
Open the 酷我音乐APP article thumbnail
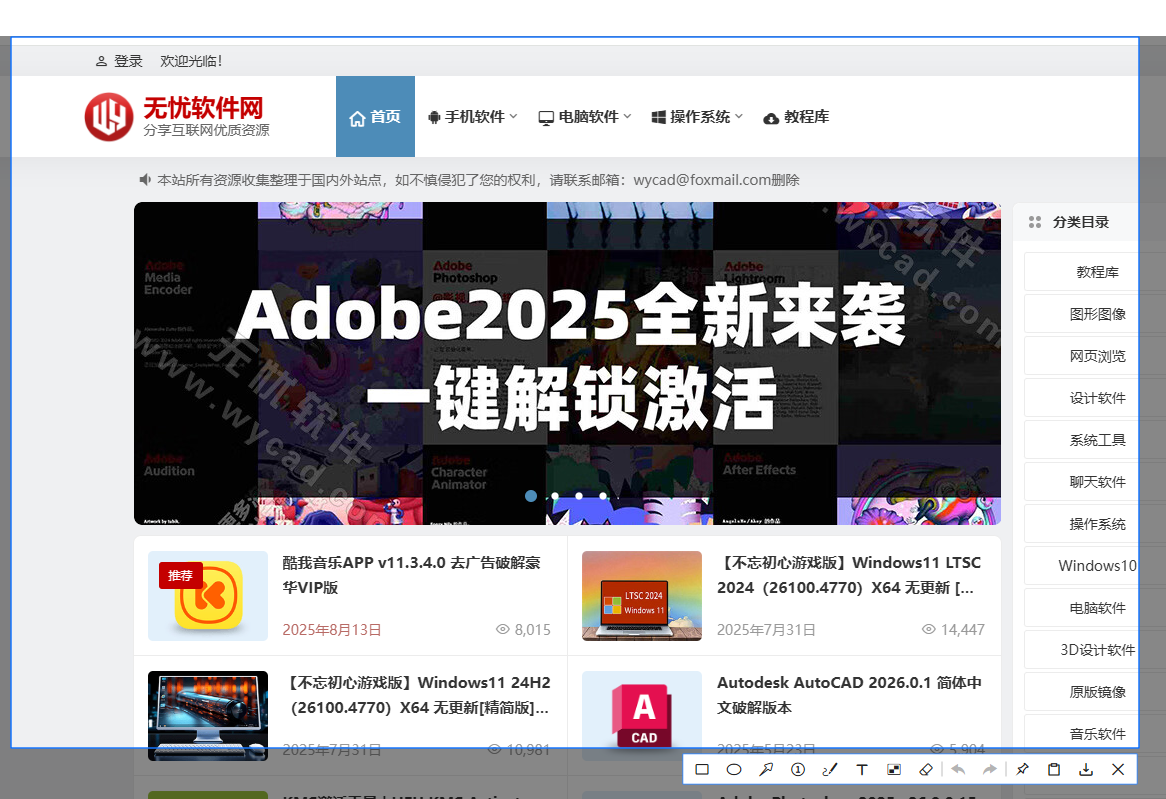point(208,596)
